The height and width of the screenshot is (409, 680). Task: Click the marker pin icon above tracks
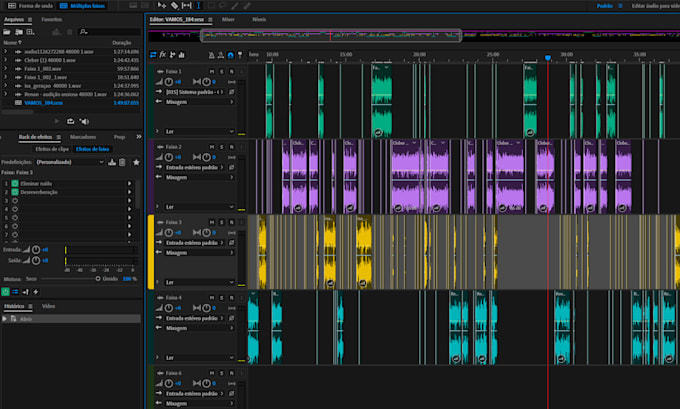(240, 55)
